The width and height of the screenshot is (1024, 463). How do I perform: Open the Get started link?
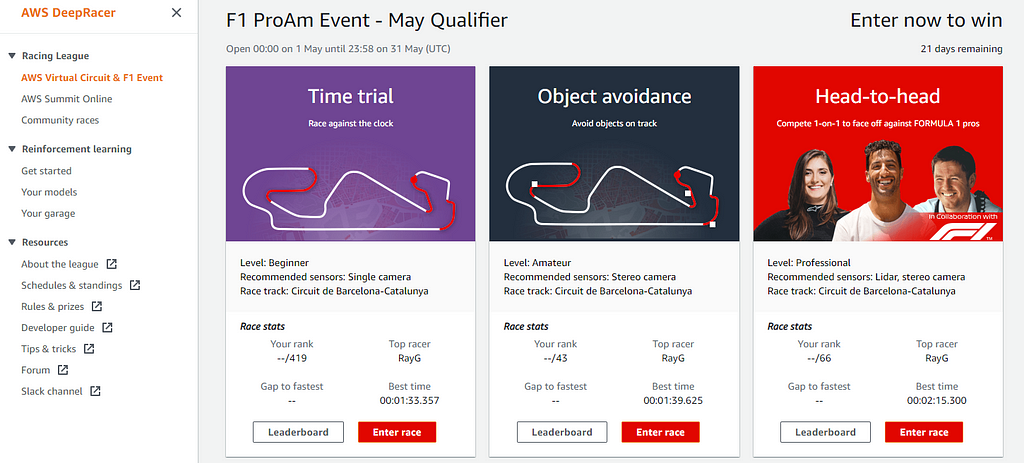tap(46, 171)
